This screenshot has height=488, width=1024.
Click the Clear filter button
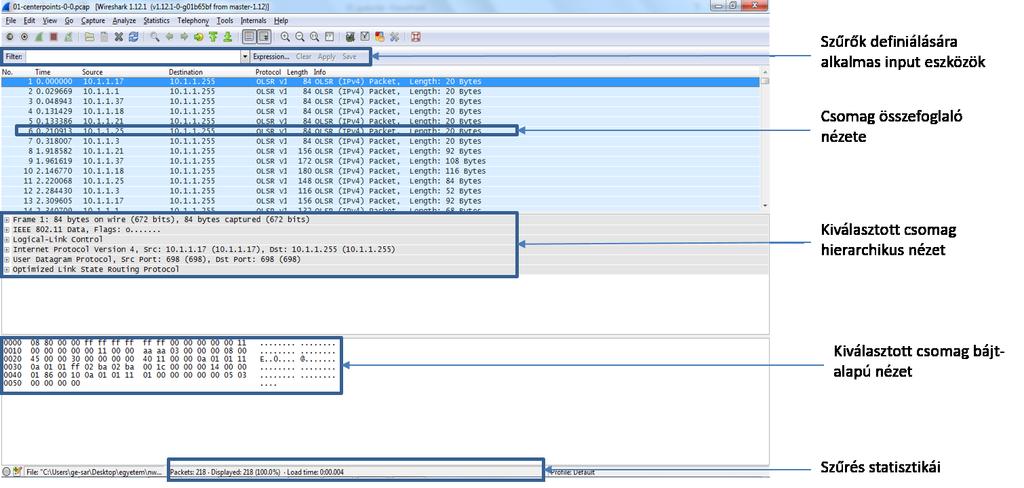pyautogui.click(x=304, y=57)
